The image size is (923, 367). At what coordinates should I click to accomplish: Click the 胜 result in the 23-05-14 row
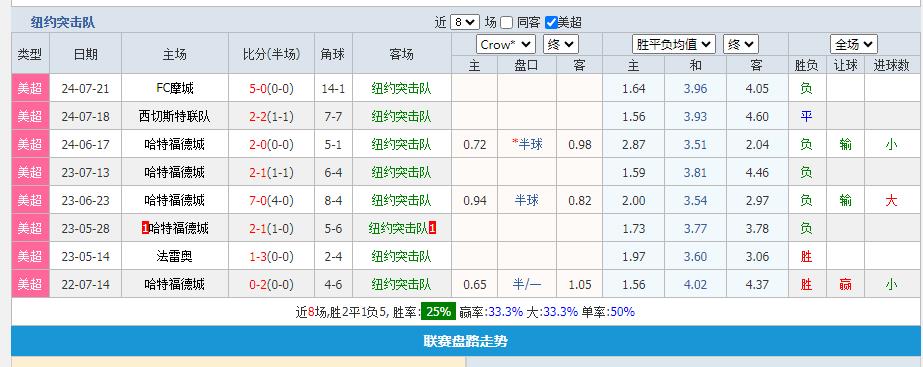pos(806,256)
